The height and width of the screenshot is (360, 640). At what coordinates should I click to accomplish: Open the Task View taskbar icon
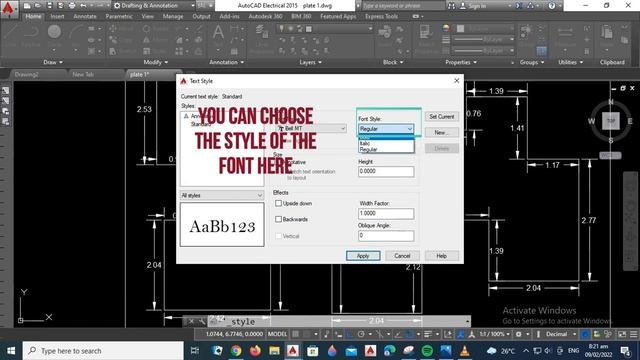coord(195,351)
